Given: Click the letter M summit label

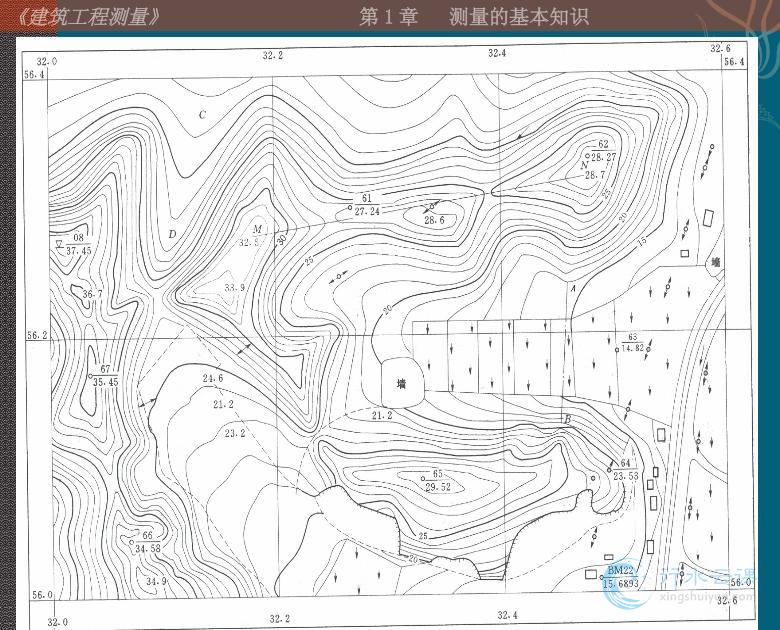Looking at the screenshot, I should (257, 229).
